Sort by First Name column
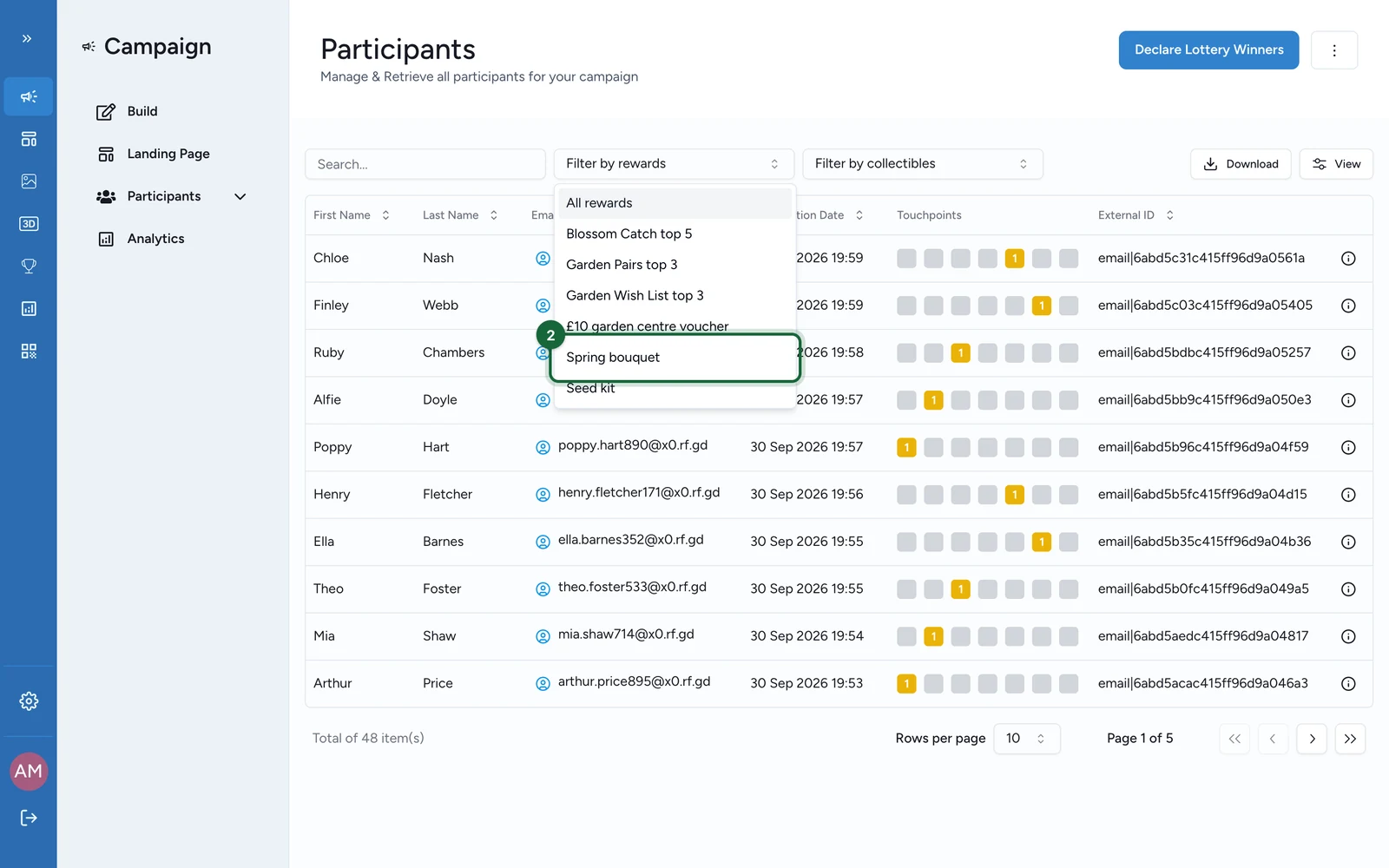 tap(352, 215)
